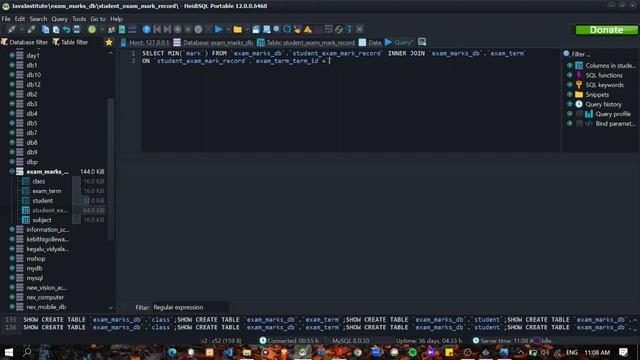Click the helper Filter search box
Screen dimensions: 640x360
click(600, 54)
